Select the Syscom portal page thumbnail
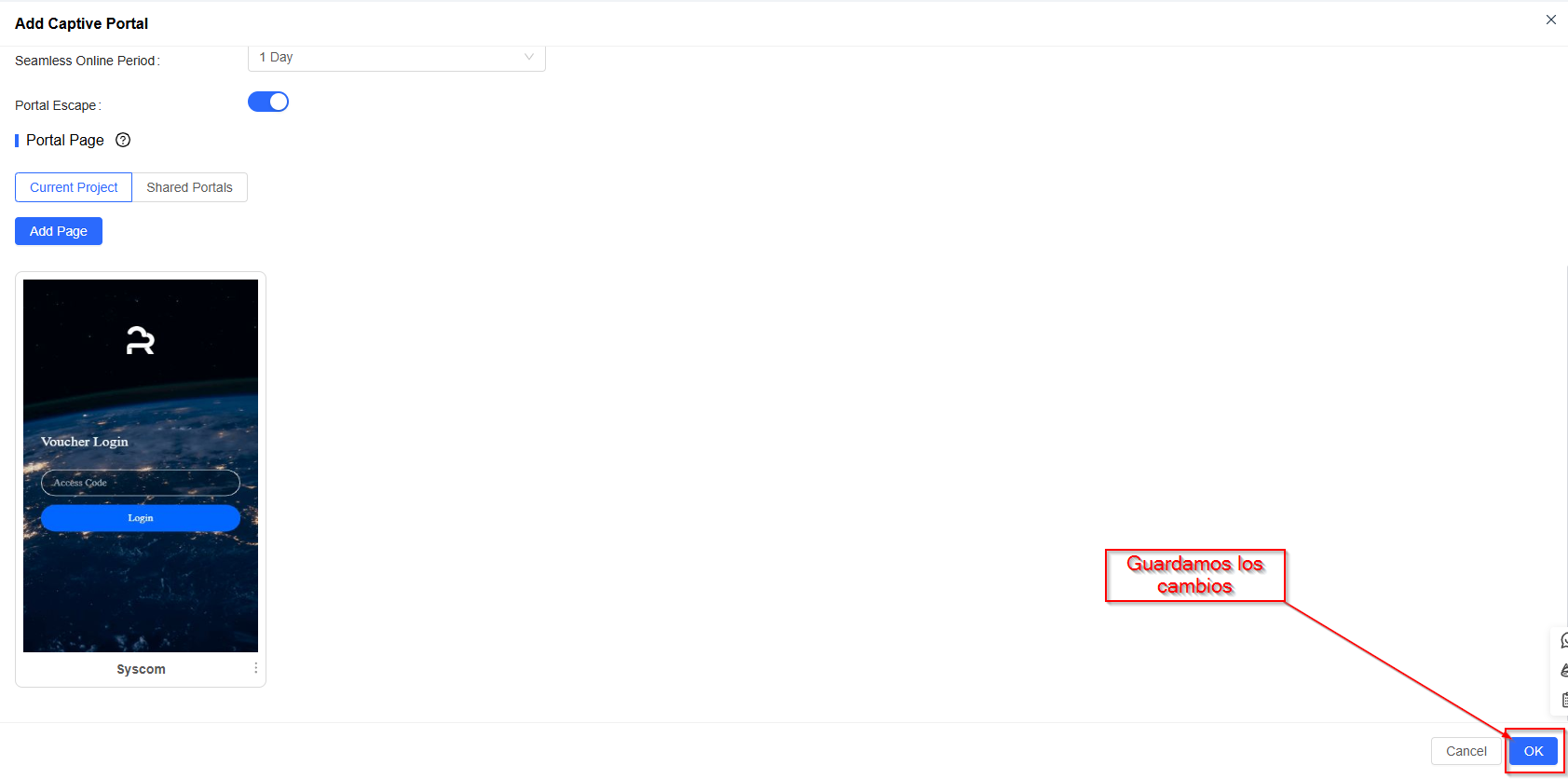Image resolution: width=1568 pixels, height=779 pixels. pyautogui.click(x=141, y=466)
